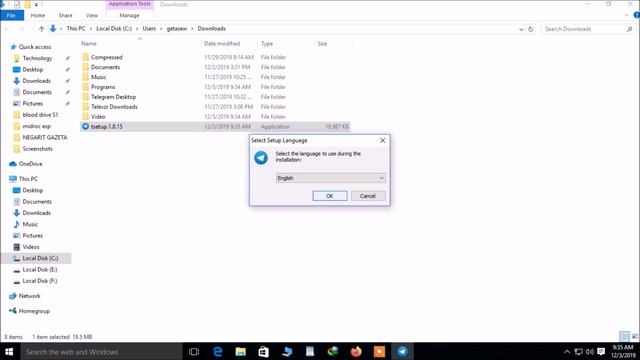Open the Manage ribbon tab
The height and width of the screenshot is (360, 640).
129,16
